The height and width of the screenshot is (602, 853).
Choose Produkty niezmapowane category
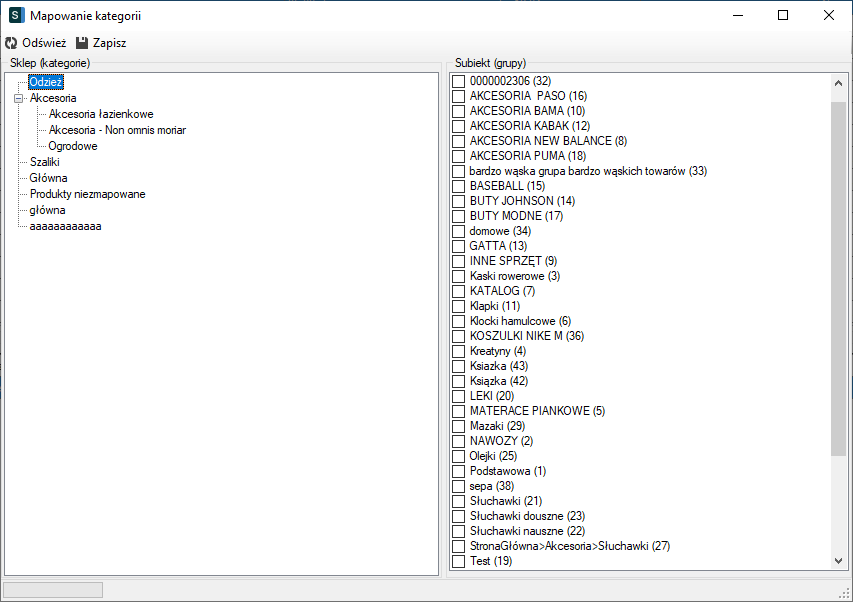tap(87, 194)
